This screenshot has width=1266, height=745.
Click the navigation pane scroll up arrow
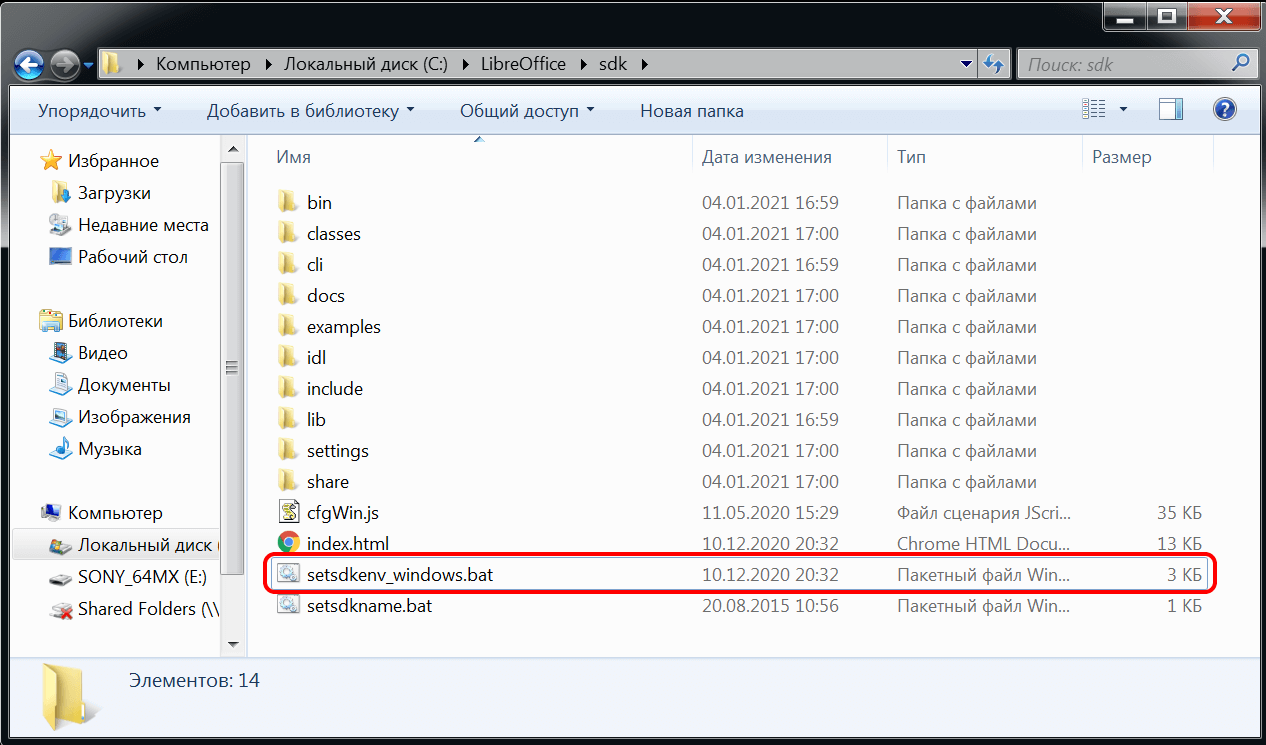[232, 151]
